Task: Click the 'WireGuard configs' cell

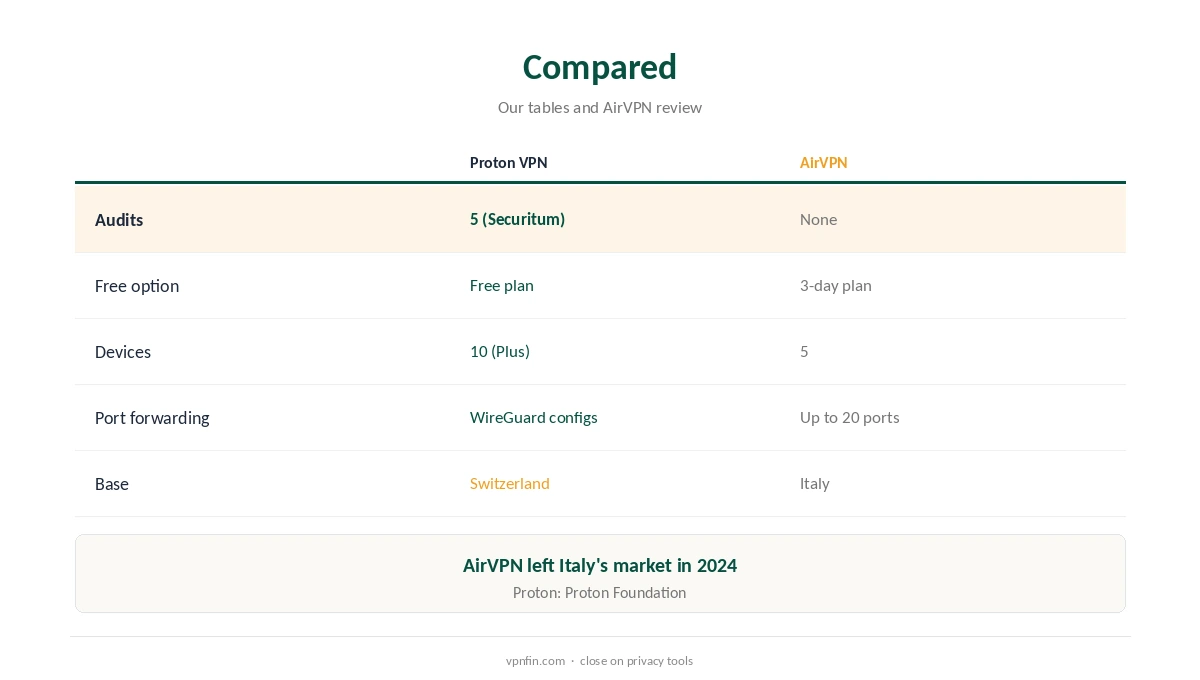Action: click(534, 417)
